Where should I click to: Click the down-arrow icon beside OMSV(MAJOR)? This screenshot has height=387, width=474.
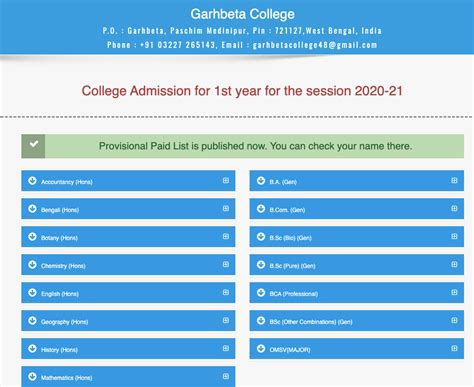pyautogui.click(x=261, y=349)
